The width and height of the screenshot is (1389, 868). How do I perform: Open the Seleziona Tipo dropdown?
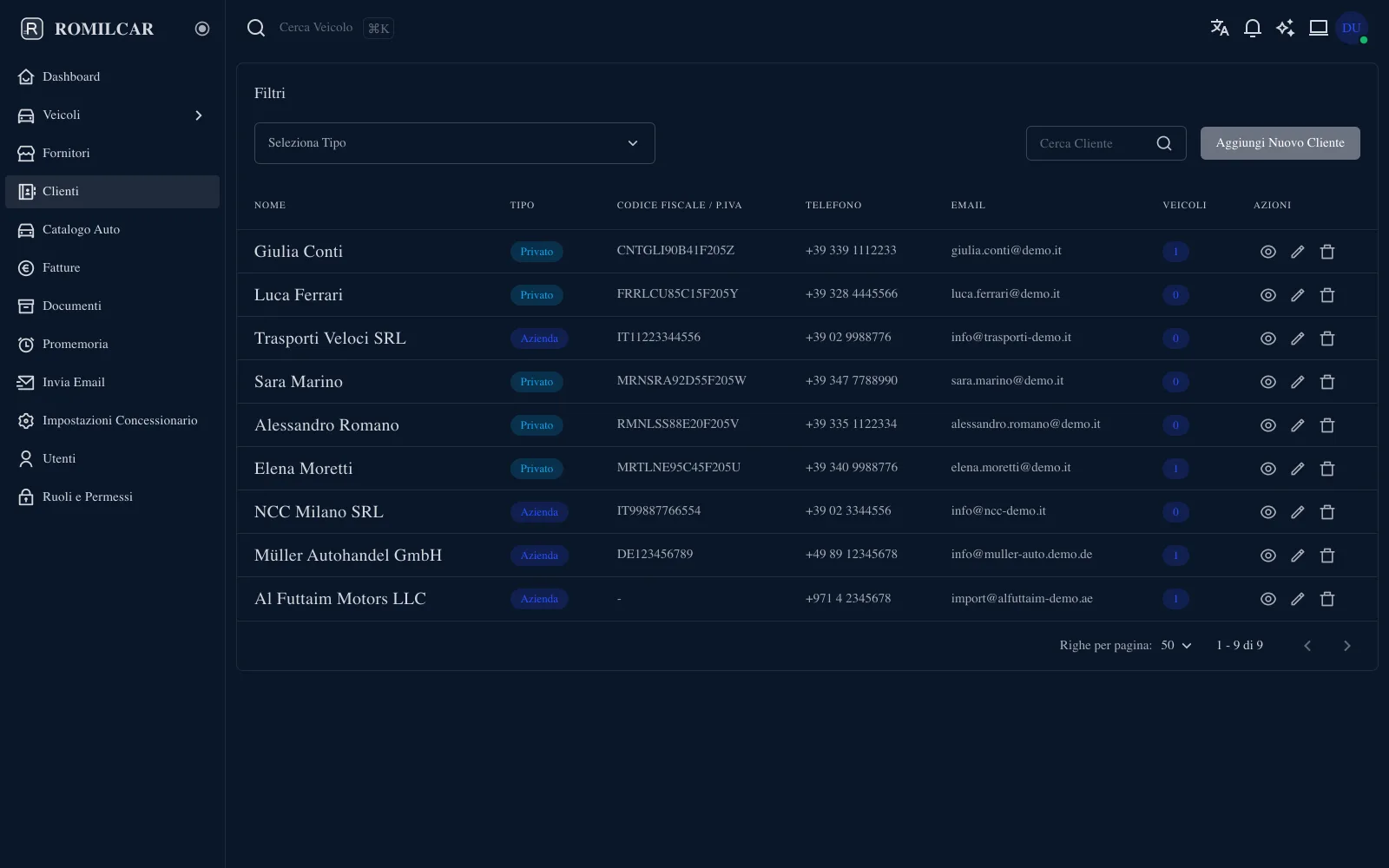454,143
